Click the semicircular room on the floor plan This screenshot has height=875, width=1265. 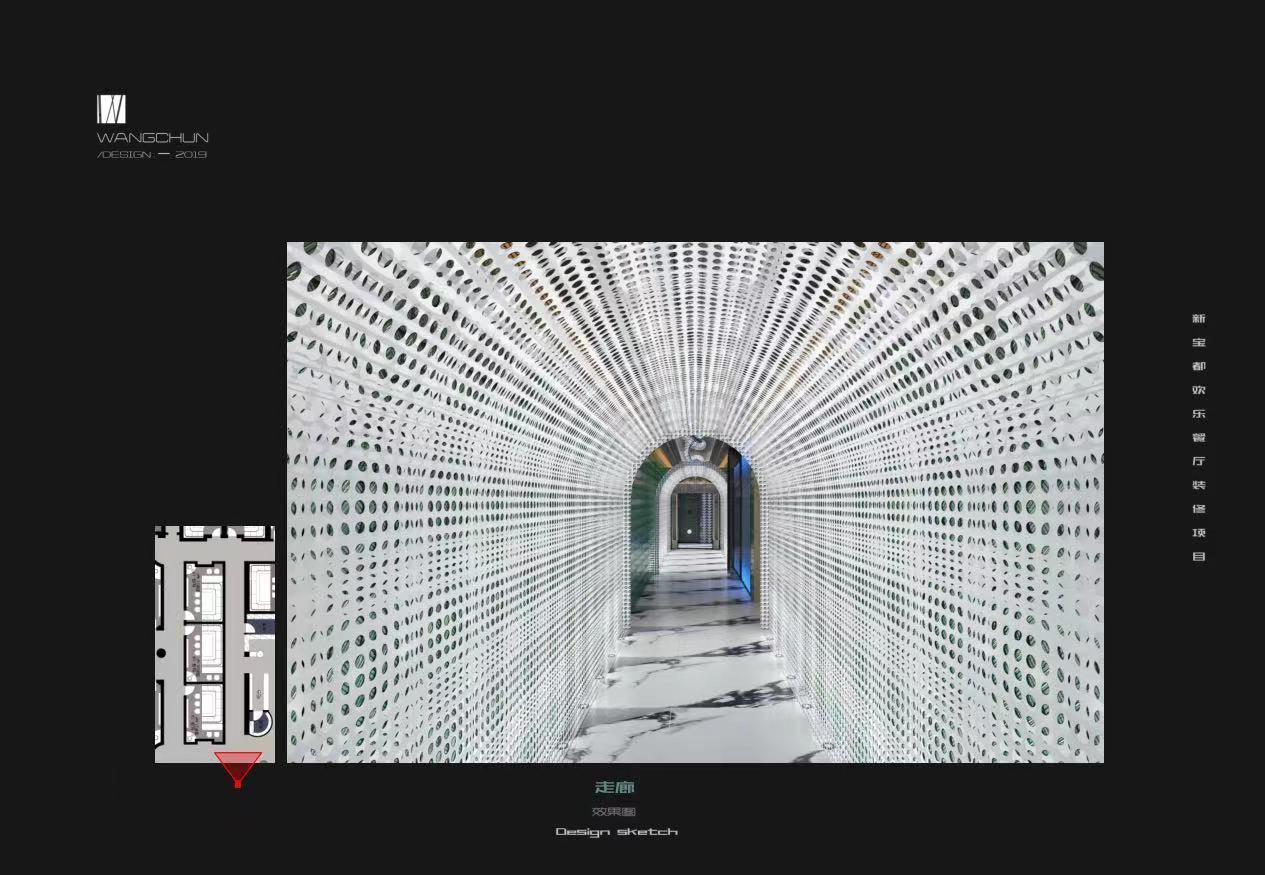click(x=260, y=722)
